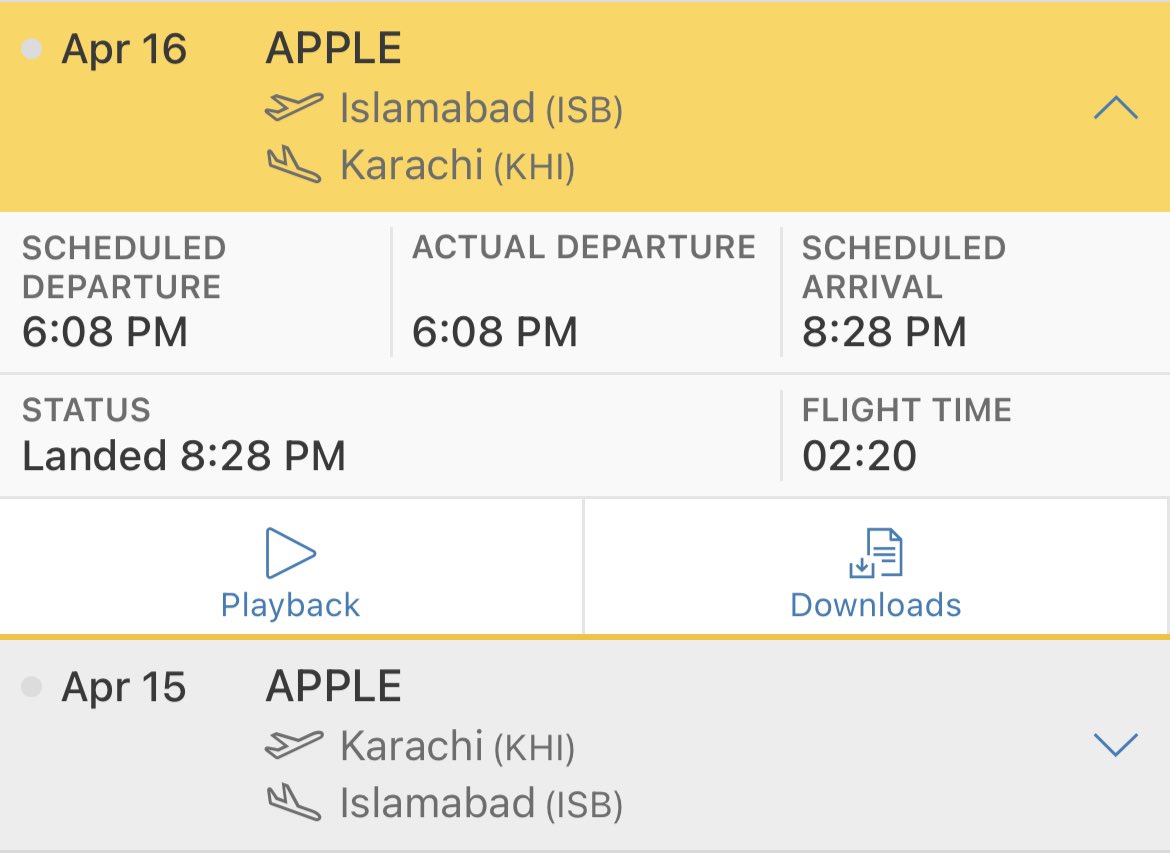The width and height of the screenshot is (1170, 853).
Task: Click the grey status dot beside Apr 15
Action: [x=31, y=687]
